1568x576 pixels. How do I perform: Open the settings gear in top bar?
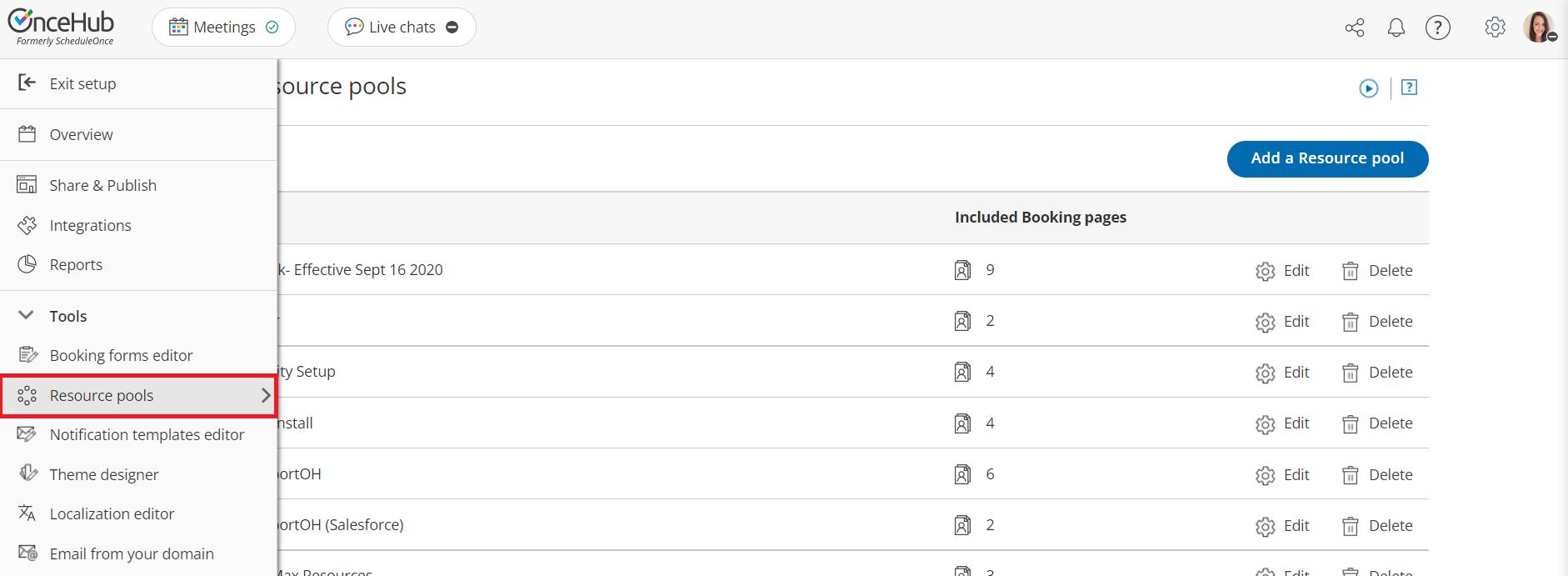click(x=1496, y=28)
